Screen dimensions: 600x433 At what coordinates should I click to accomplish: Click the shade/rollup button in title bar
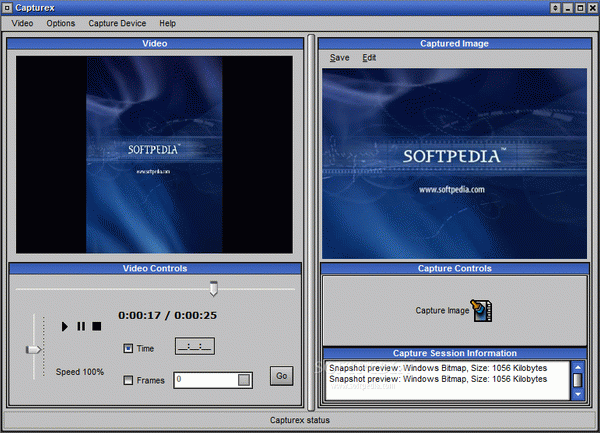tap(555, 8)
